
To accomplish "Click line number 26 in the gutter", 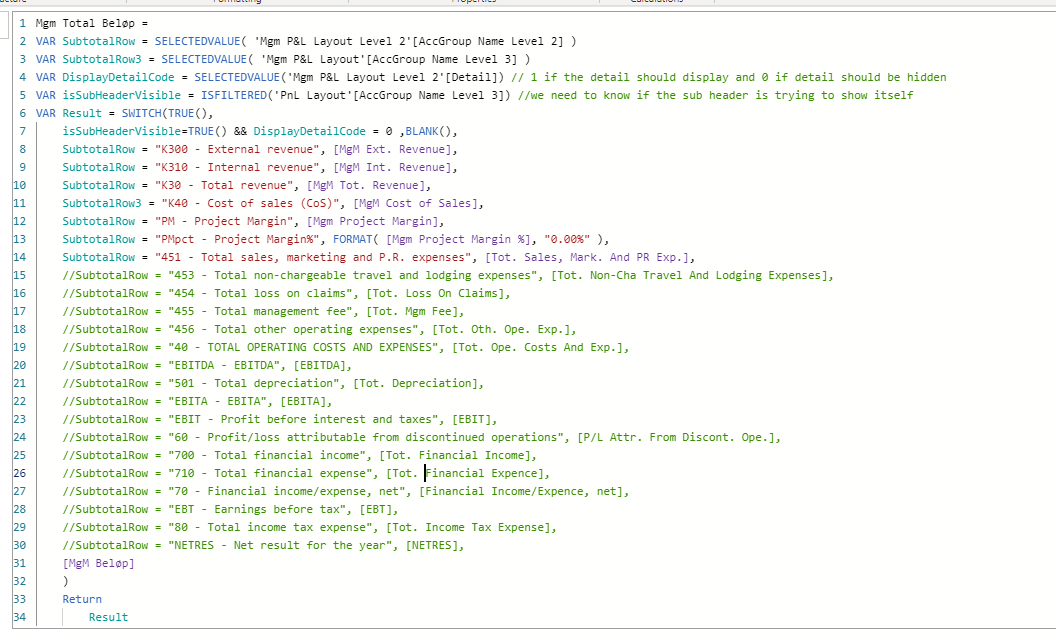I will pos(20,473).
